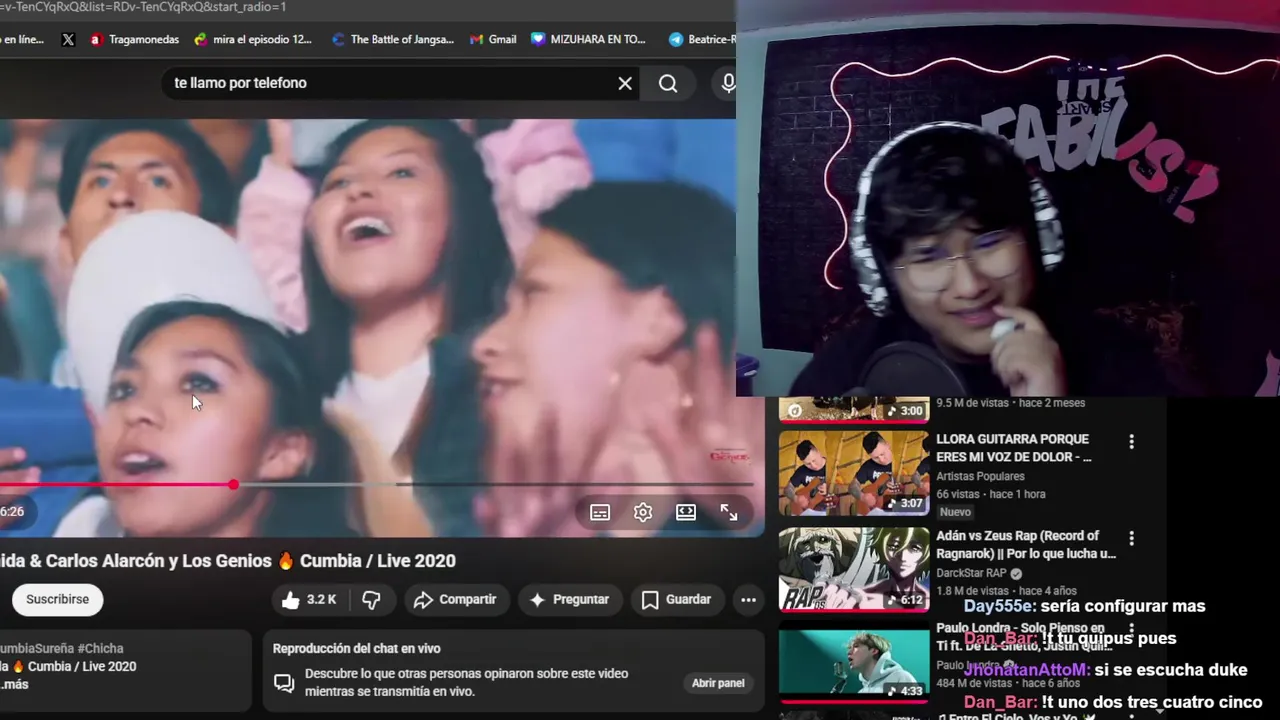This screenshot has height=720, width=1280.
Task: Open 'The Battle of Jangsa' bookmark
Action: pos(393,39)
